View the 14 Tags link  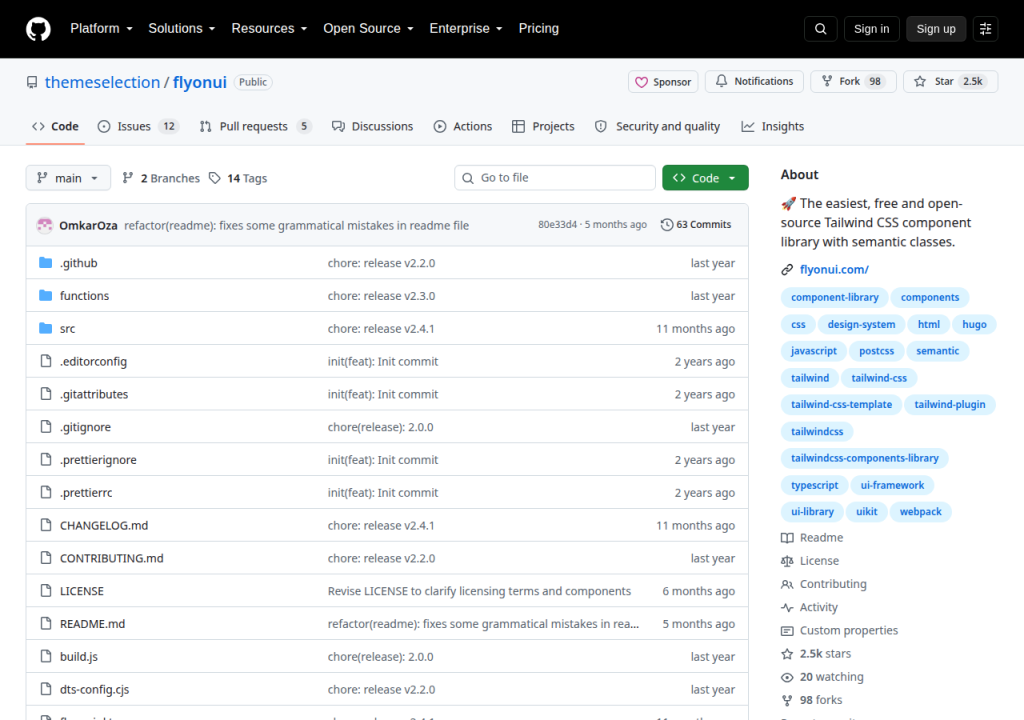click(238, 178)
